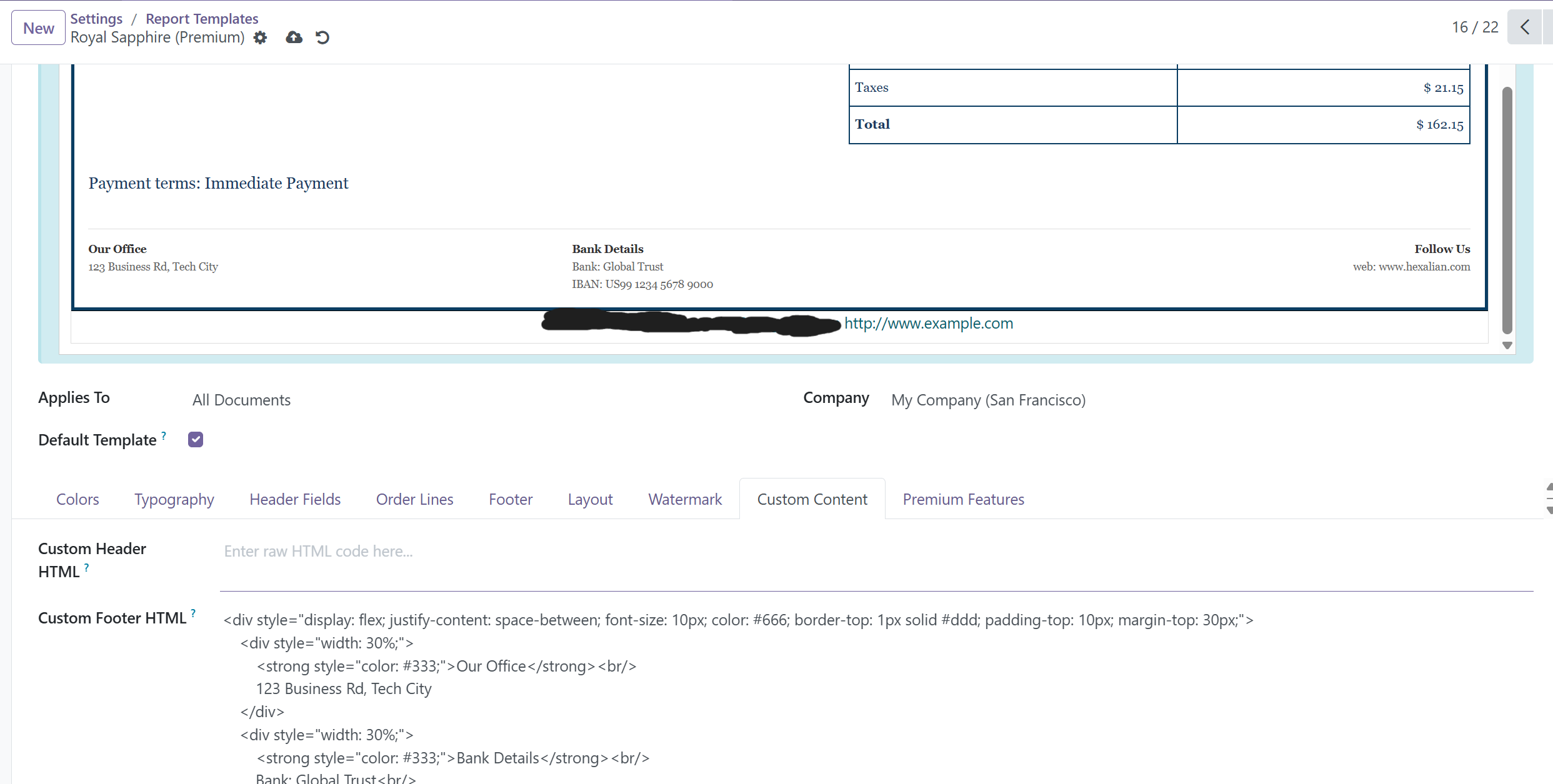Viewport: 1553px width, 784px height.
Task: Open the Settings breadcrumb link
Action: coord(96,19)
